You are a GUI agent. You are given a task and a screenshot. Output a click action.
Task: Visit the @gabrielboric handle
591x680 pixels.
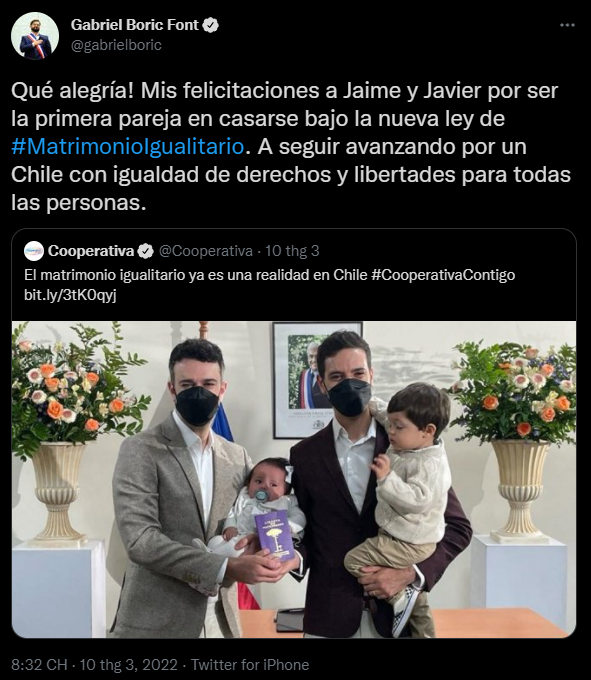tap(116, 45)
